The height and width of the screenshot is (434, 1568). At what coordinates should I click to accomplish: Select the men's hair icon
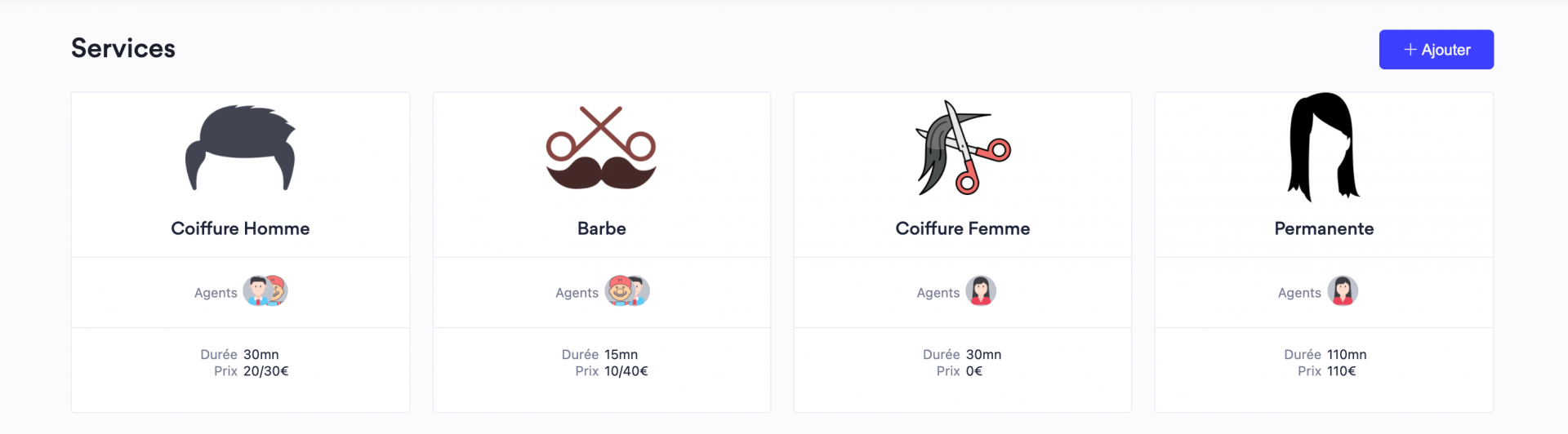tap(240, 148)
